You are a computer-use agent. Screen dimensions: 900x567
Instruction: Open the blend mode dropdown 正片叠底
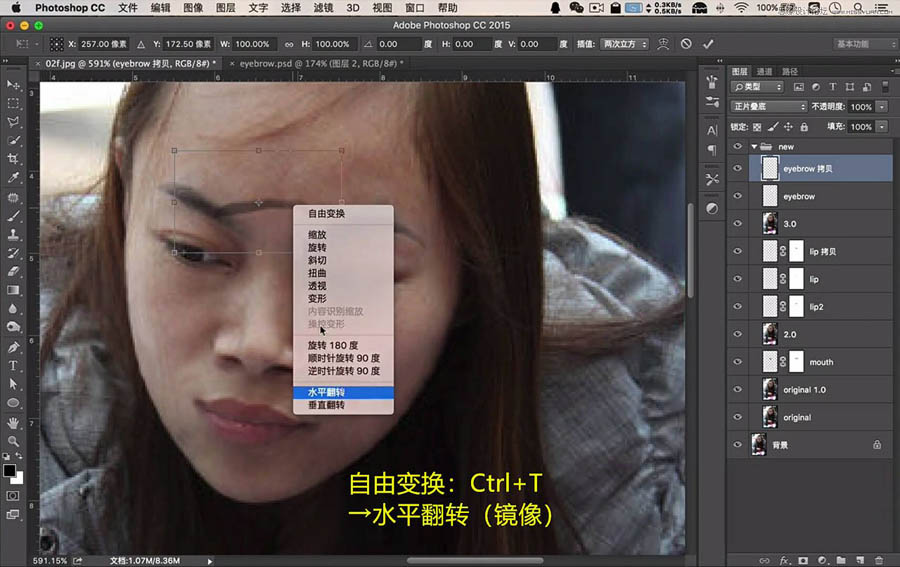[x=769, y=107]
